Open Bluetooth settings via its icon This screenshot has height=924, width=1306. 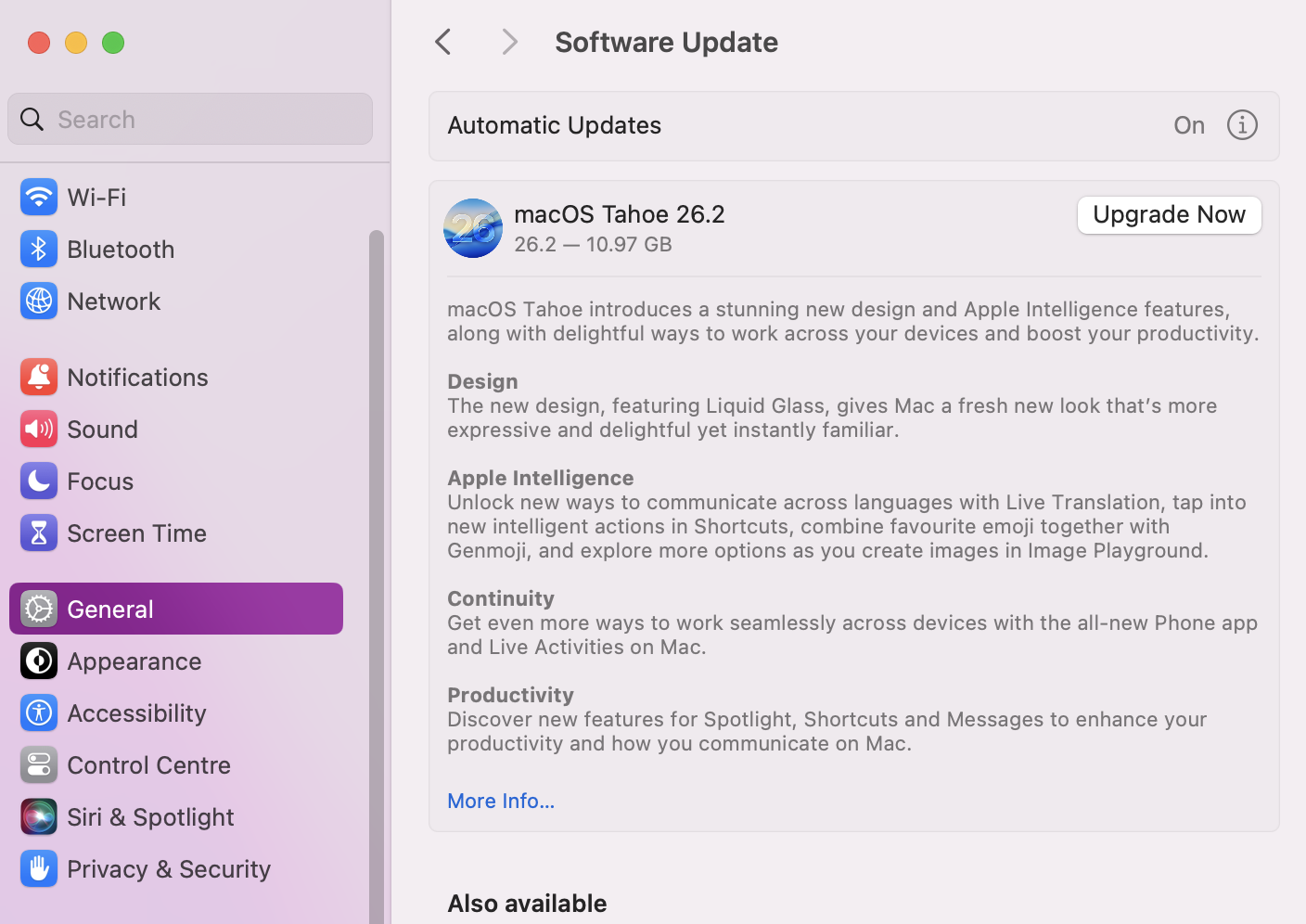(39, 249)
